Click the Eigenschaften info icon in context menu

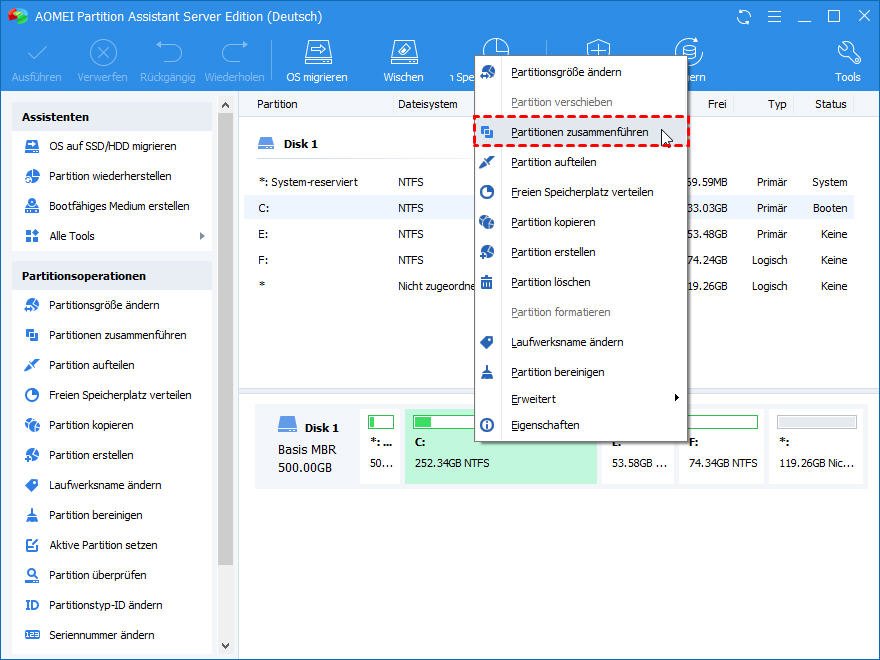(487, 425)
